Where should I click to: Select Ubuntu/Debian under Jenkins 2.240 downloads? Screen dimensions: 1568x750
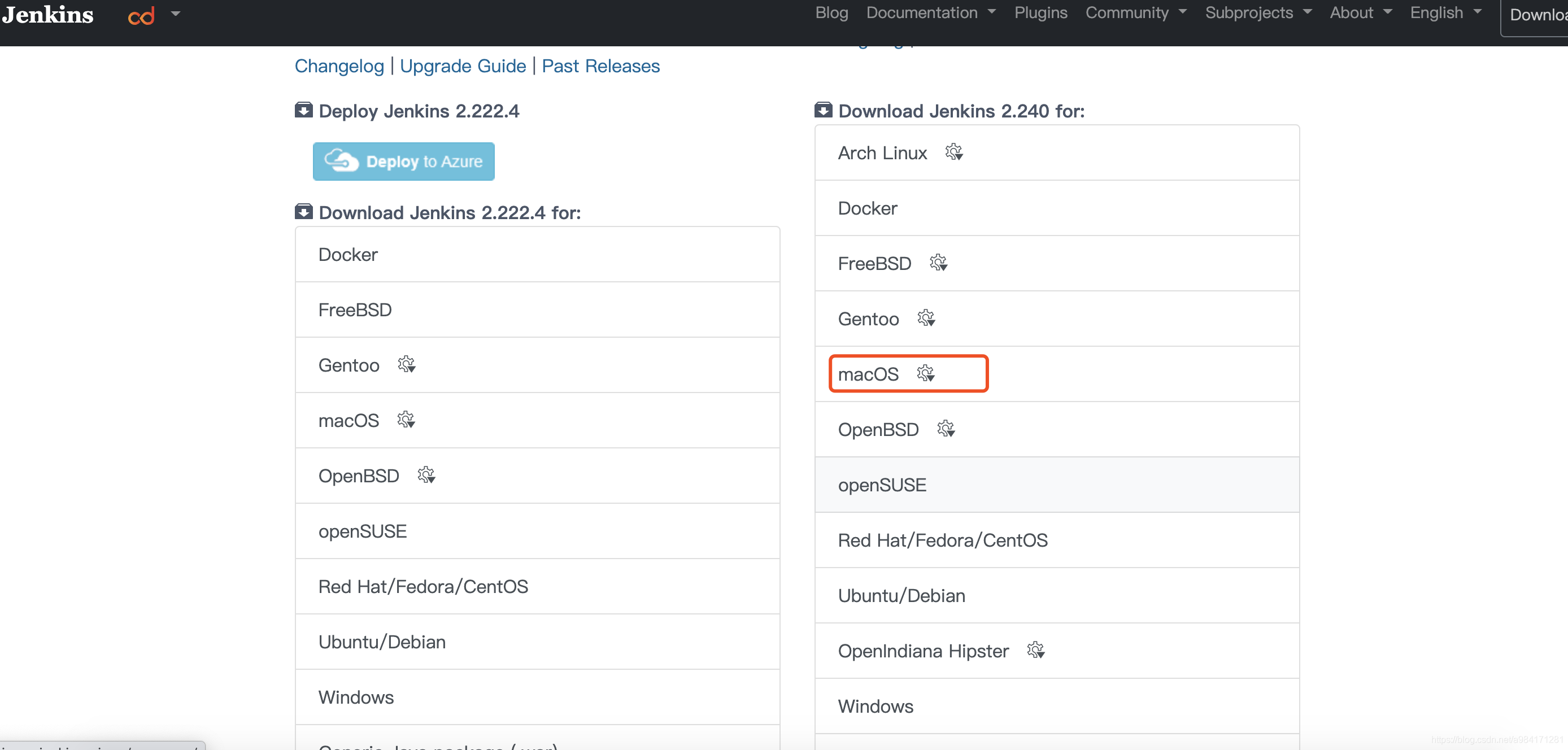pos(901,595)
